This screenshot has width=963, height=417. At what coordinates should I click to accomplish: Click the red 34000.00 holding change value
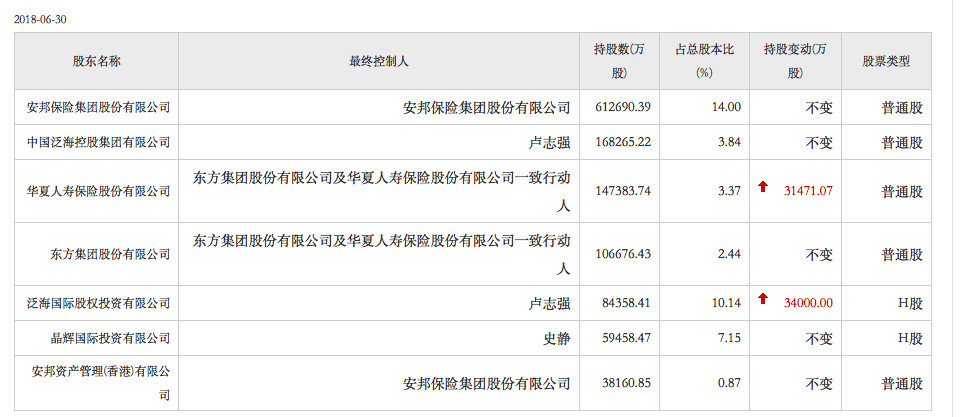click(x=809, y=303)
